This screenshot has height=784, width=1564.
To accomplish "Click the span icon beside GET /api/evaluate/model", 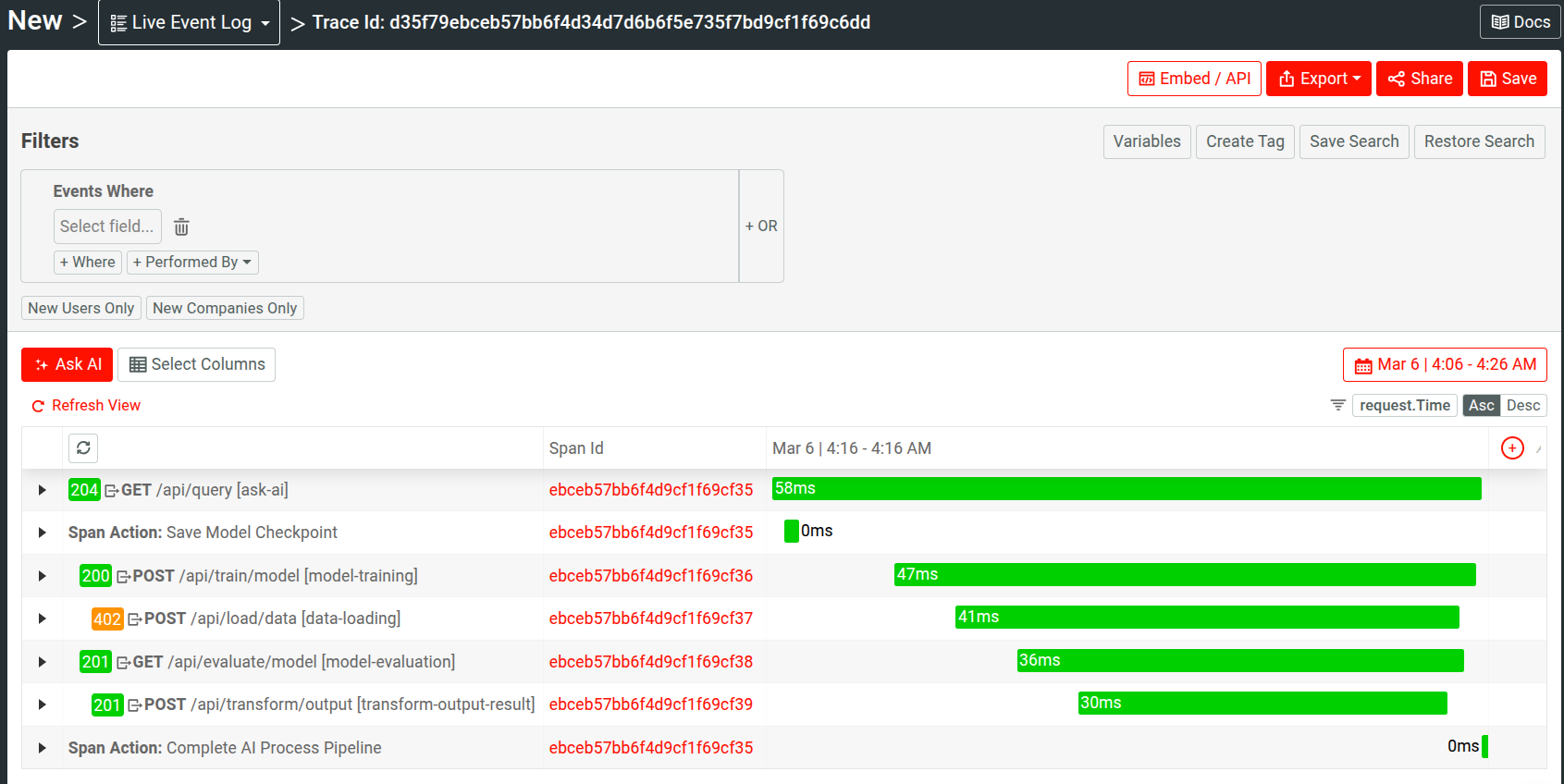I will (123, 663).
